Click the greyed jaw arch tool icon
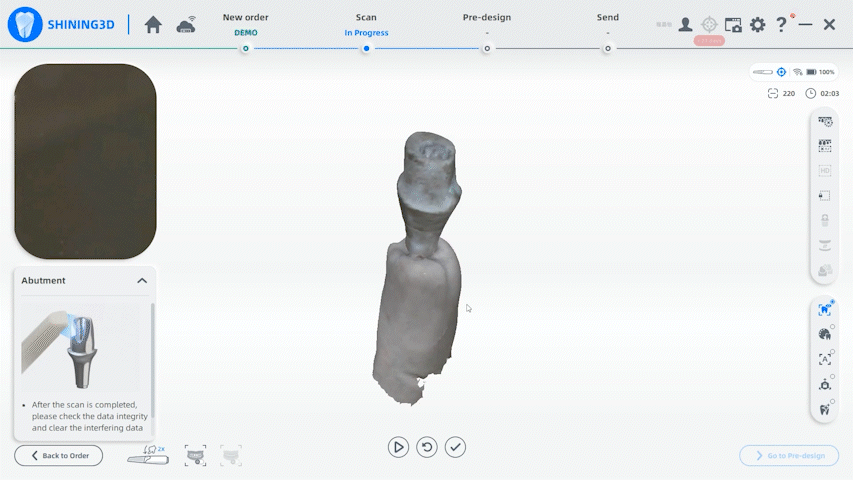This screenshot has height=480, width=854. point(825,246)
